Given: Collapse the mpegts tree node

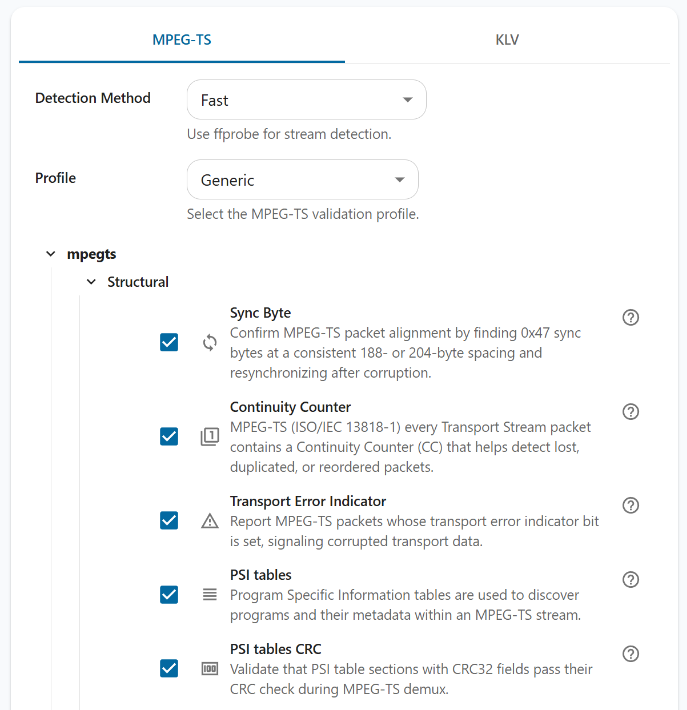Looking at the screenshot, I should click(51, 254).
